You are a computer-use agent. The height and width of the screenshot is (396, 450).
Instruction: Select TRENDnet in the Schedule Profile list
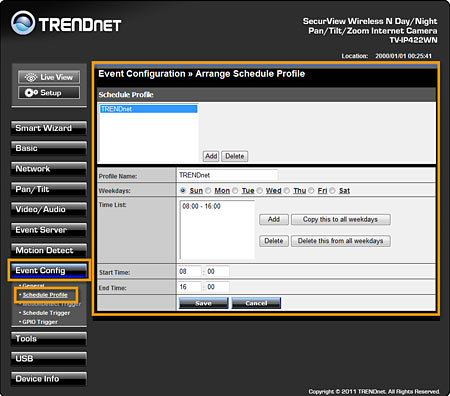[148, 109]
